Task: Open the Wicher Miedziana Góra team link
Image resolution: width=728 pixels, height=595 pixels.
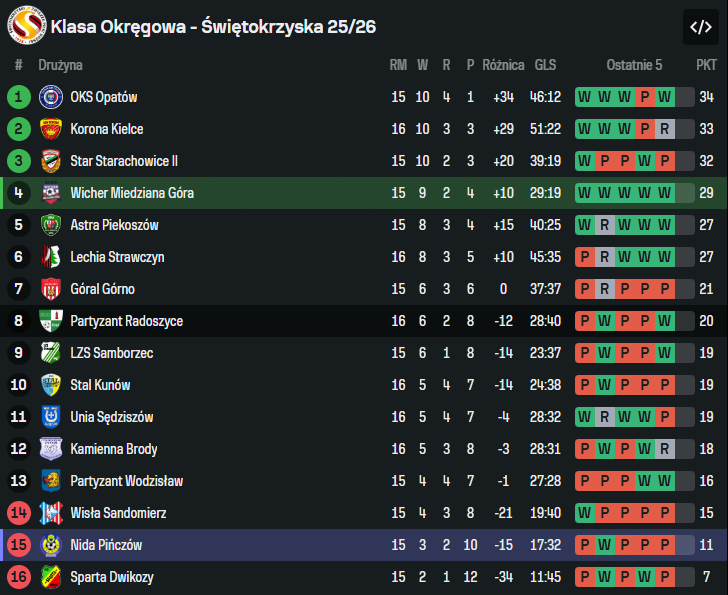Action: pyautogui.click(x=132, y=193)
